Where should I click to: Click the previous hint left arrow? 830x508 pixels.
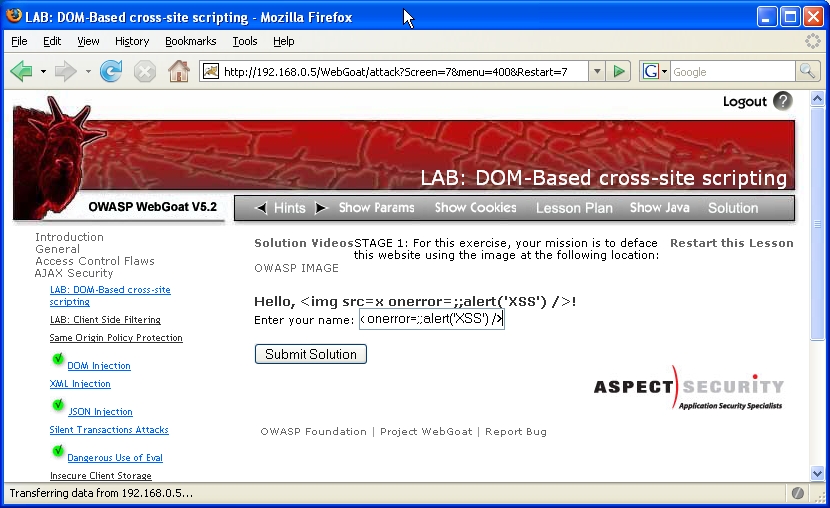tap(261, 208)
